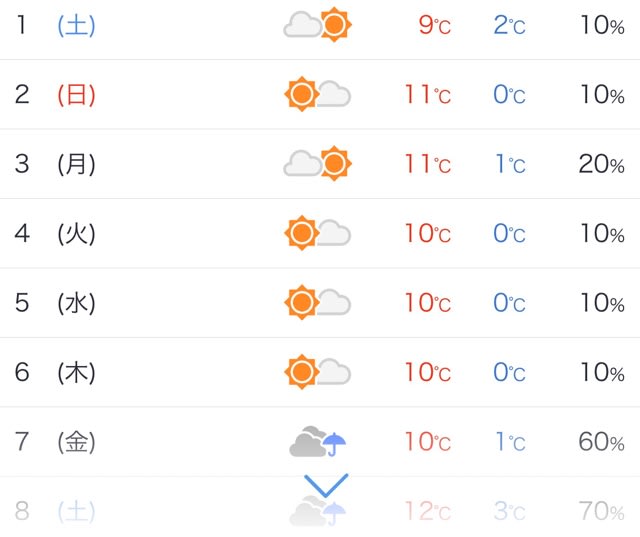Screen dimensions: 640x537
Task: Click the rainy umbrella icon for day 7 (金)
Action: [318, 441]
